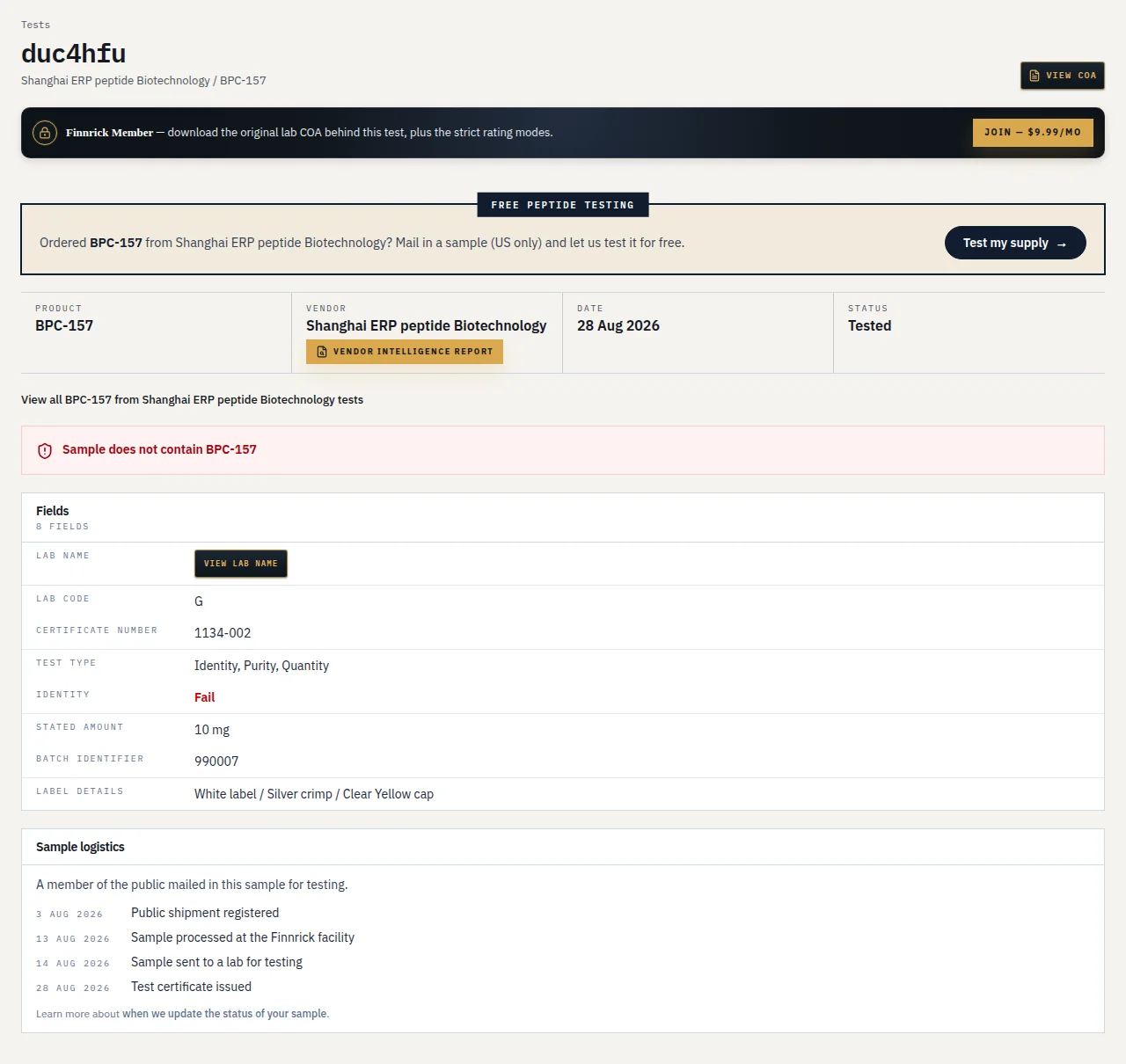Click the vendor name Shanghai ERP peptide Biotechnology
This screenshot has width=1126, height=1064.
coord(427,325)
